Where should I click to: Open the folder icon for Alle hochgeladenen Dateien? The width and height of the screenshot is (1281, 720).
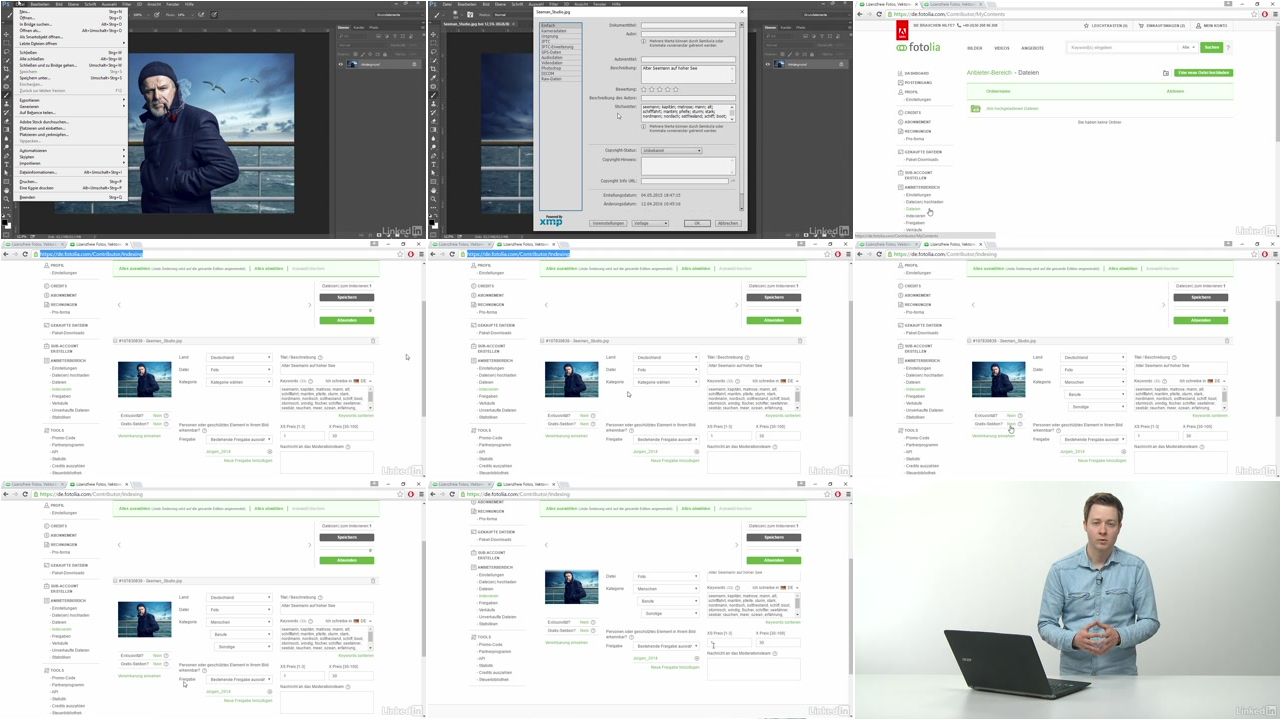pos(975,108)
